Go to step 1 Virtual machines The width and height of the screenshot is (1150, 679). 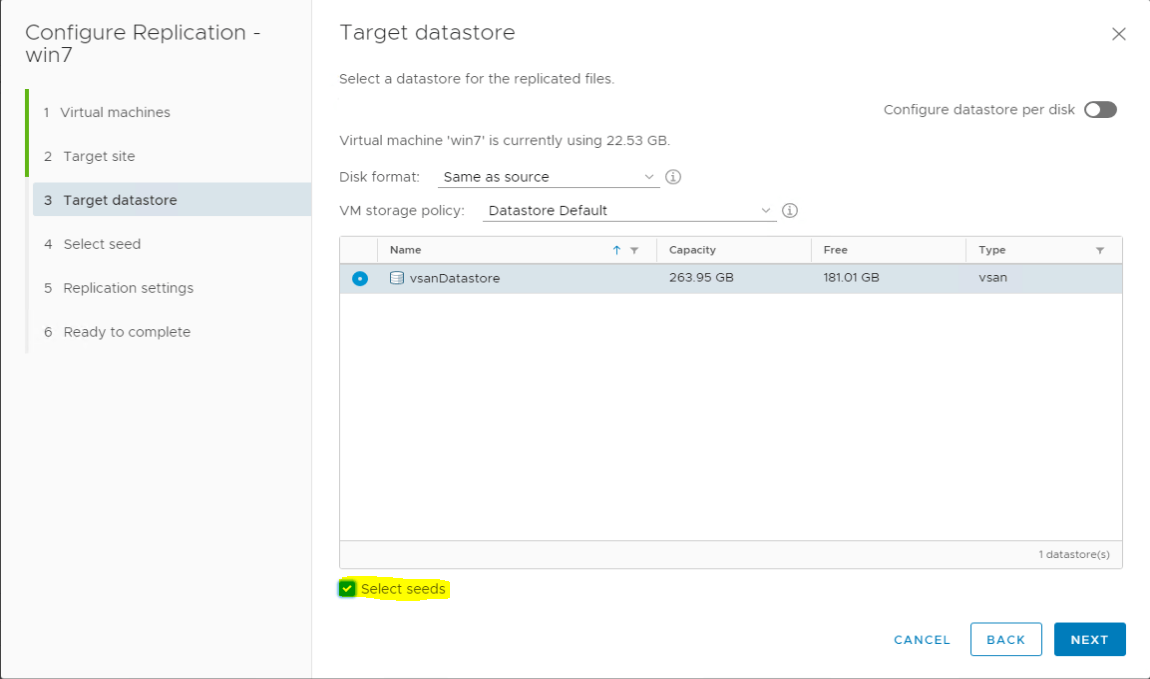pyautogui.click(x=115, y=112)
